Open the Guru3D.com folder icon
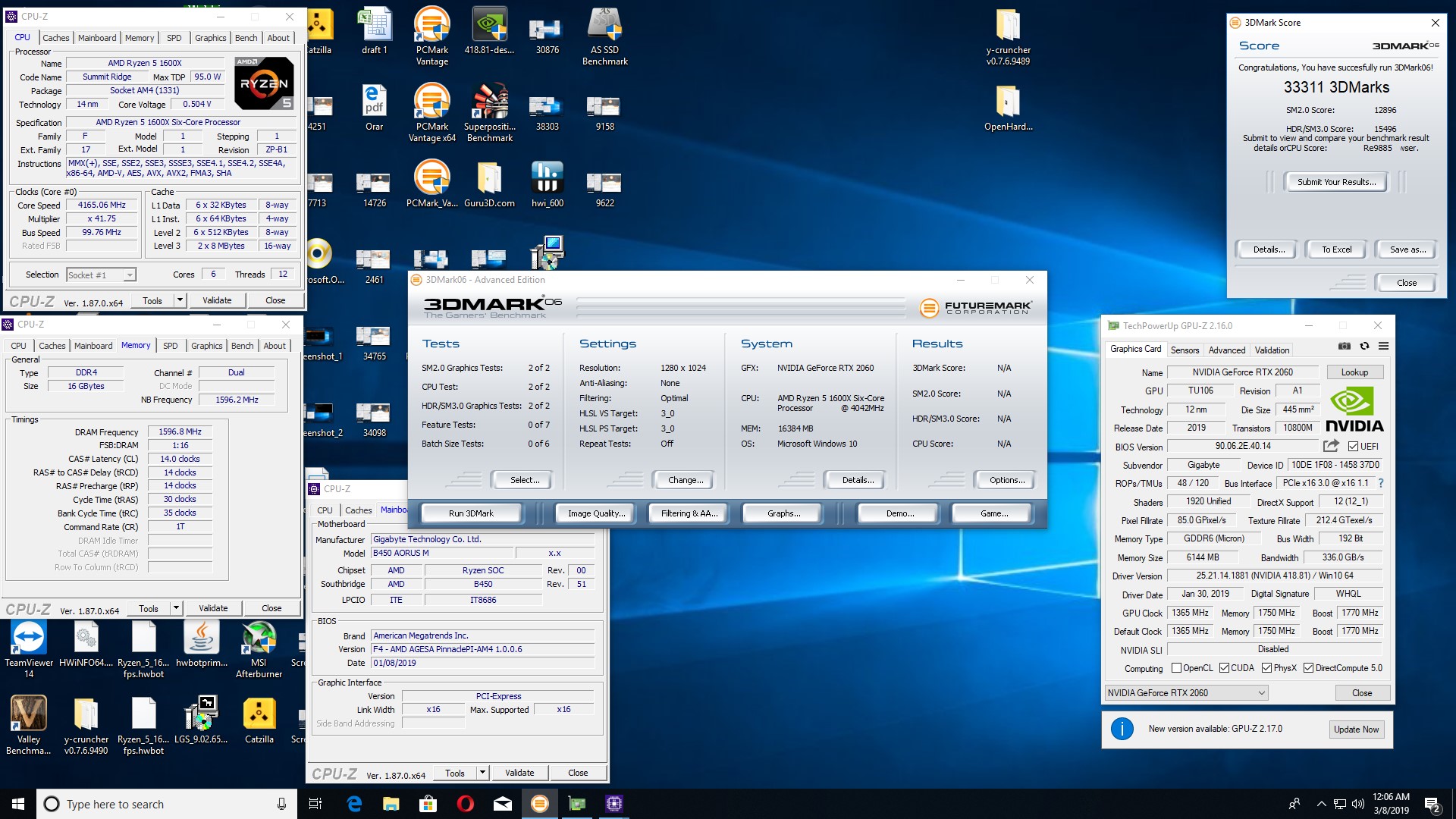1456x819 pixels. point(490,184)
